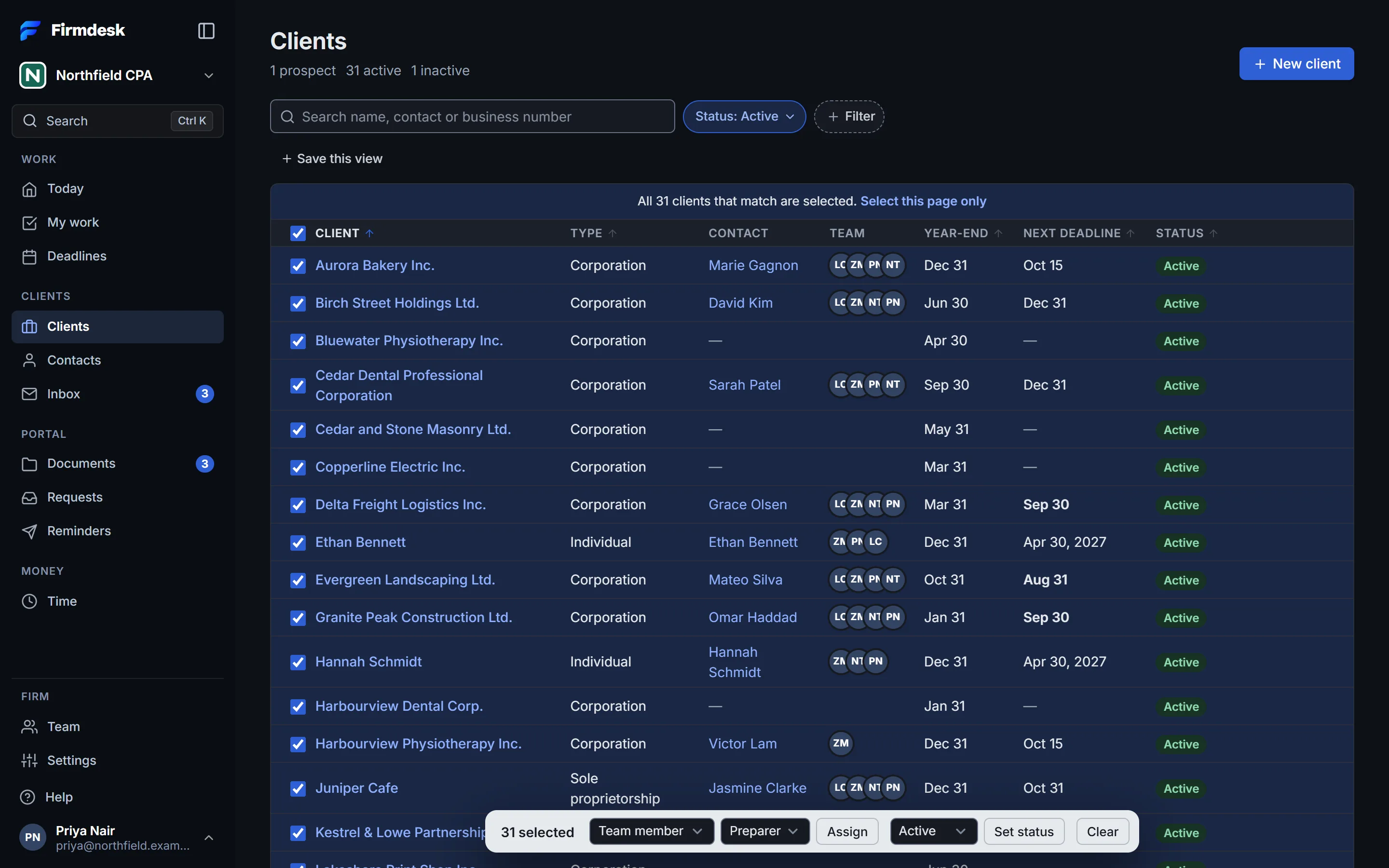Viewport: 1389px width, 868px height.
Task: Open Help question mark icon
Action: click(x=27, y=798)
